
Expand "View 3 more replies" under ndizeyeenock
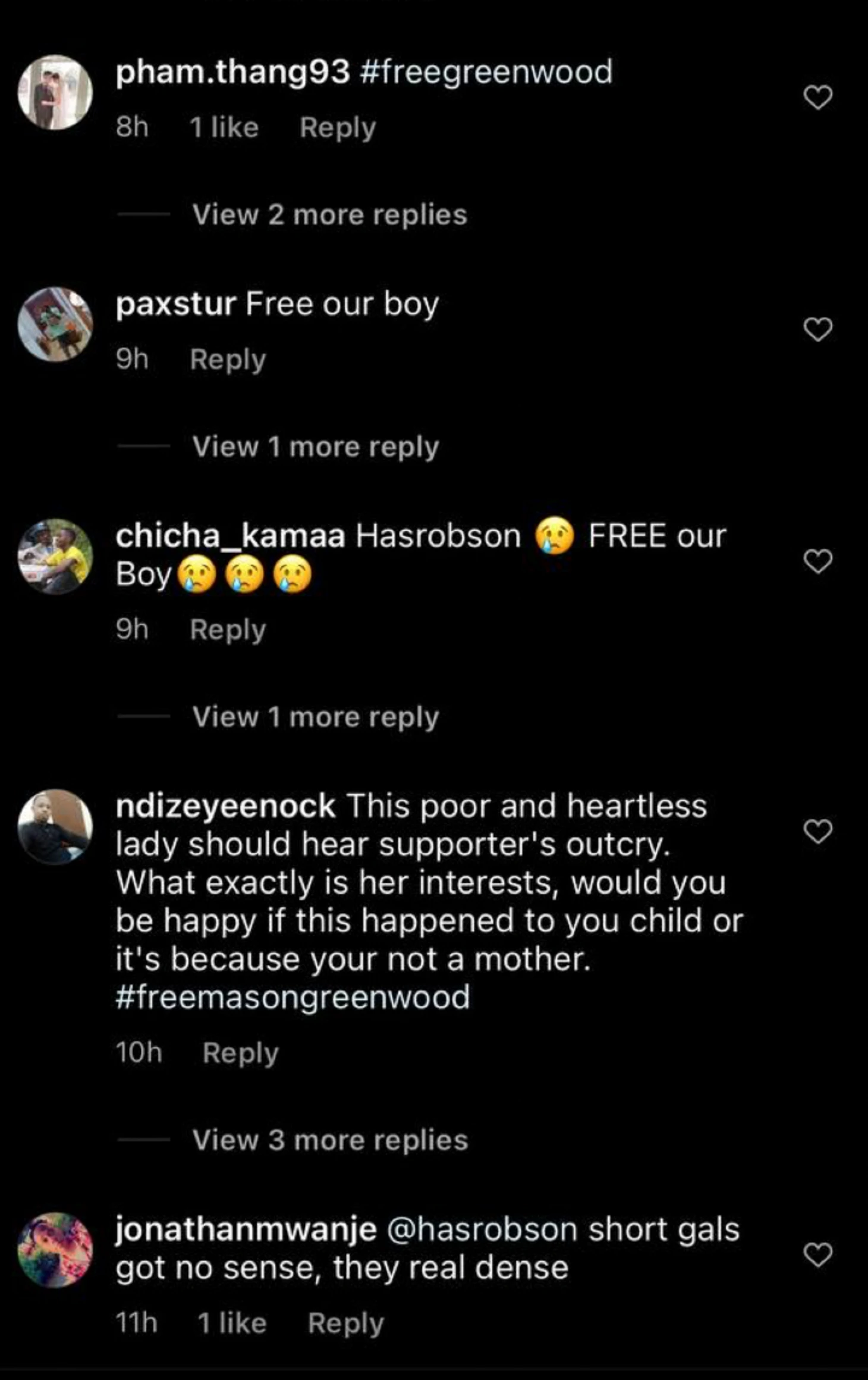click(331, 1140)
